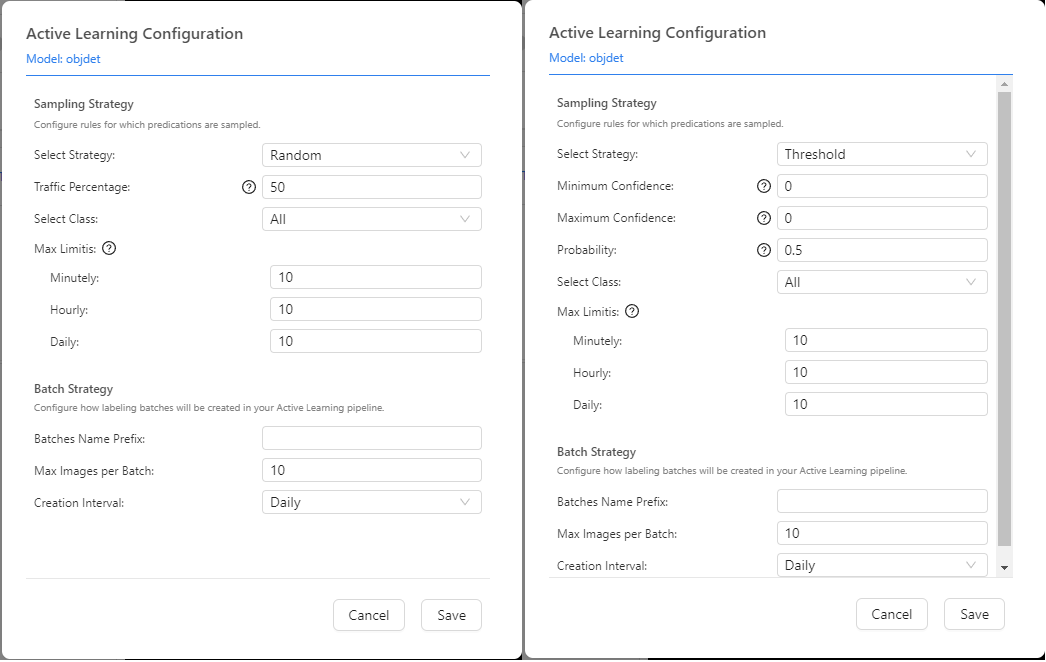Click scrollbar up arrow in Threshold dialog
This screenshot has height=662, width=1046.
(1005, 84)
